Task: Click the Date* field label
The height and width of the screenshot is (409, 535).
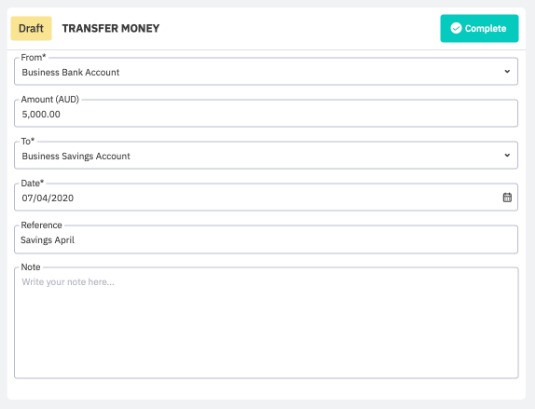Action: pyautogui.click(x=32, y=183)
